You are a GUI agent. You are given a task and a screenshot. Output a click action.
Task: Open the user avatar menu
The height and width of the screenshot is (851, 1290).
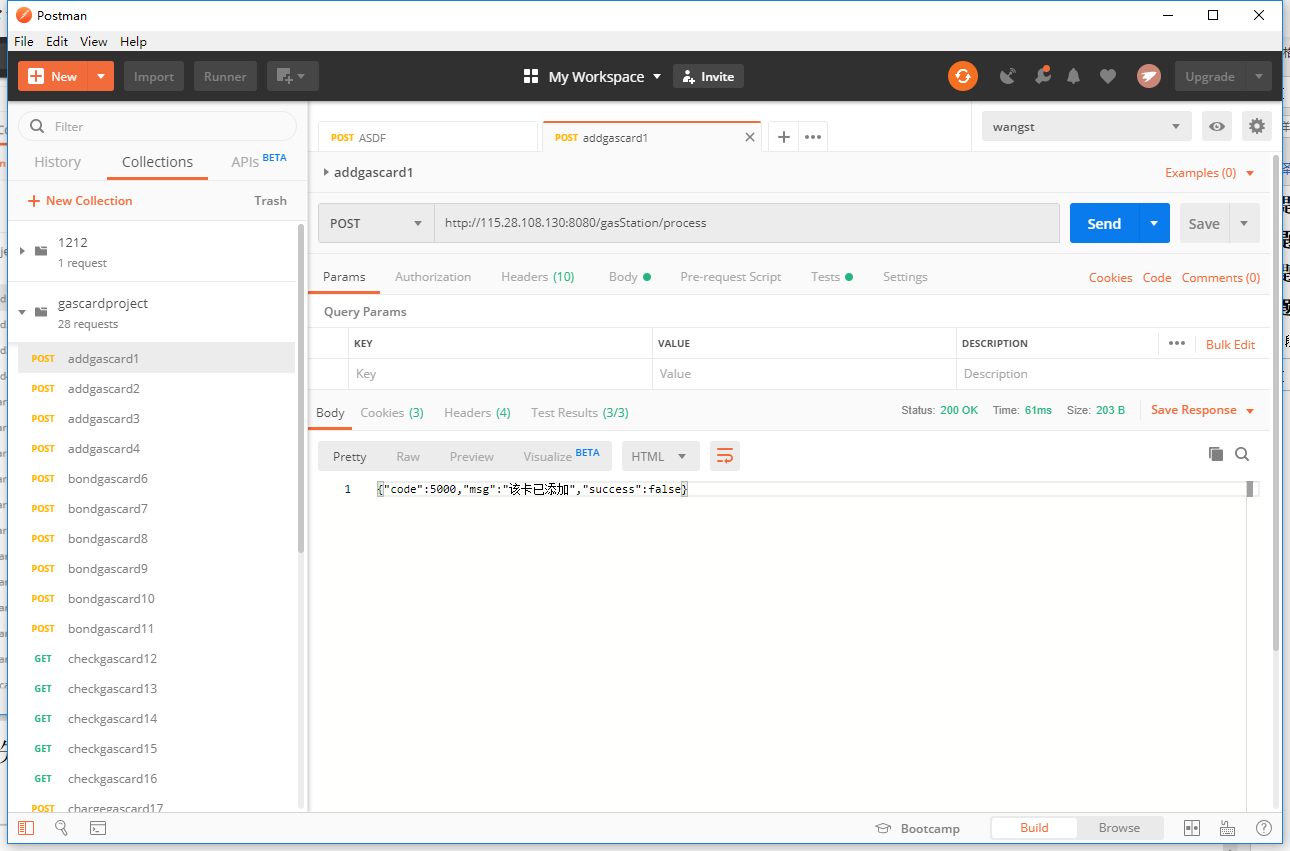(1149, 76)
